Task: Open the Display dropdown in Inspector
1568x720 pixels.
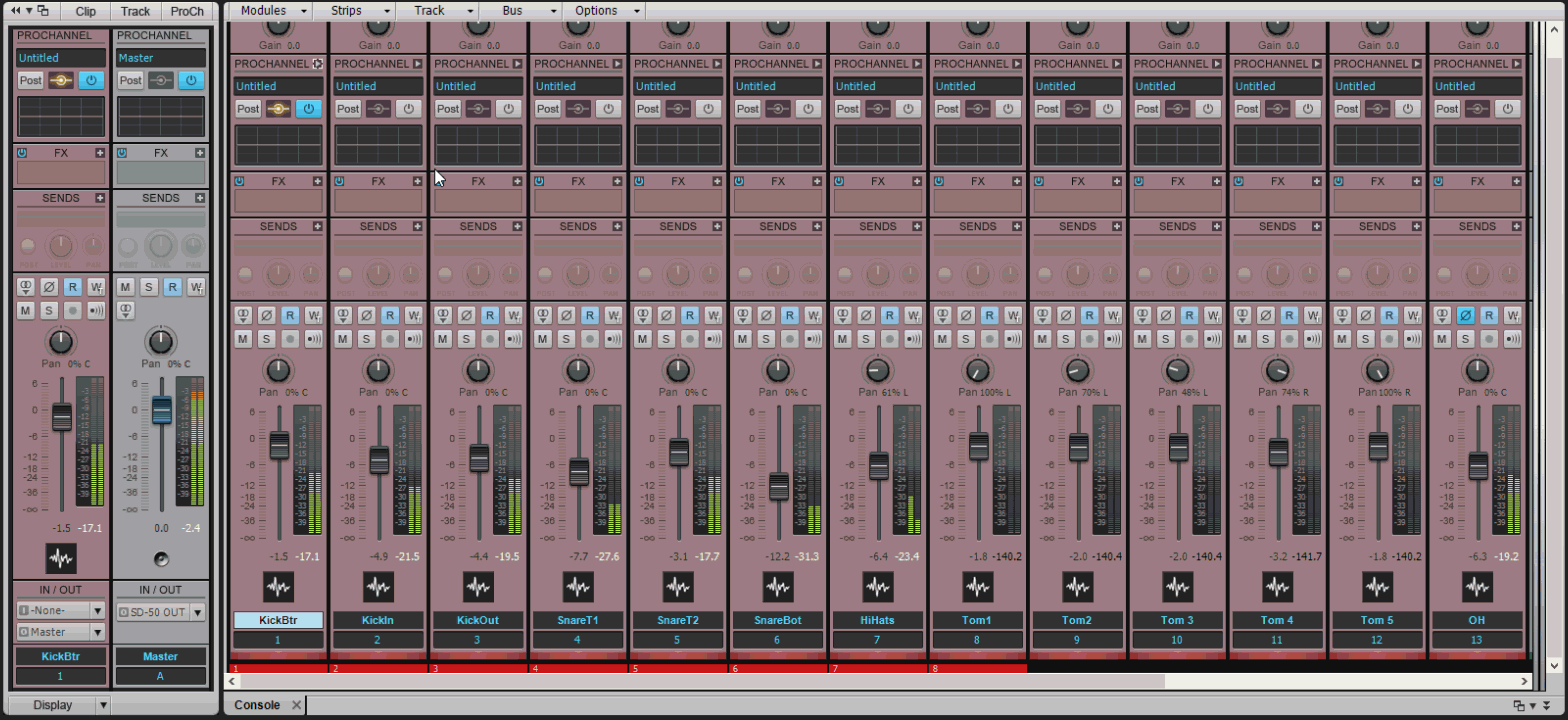Action: click(x=60, y=705)
